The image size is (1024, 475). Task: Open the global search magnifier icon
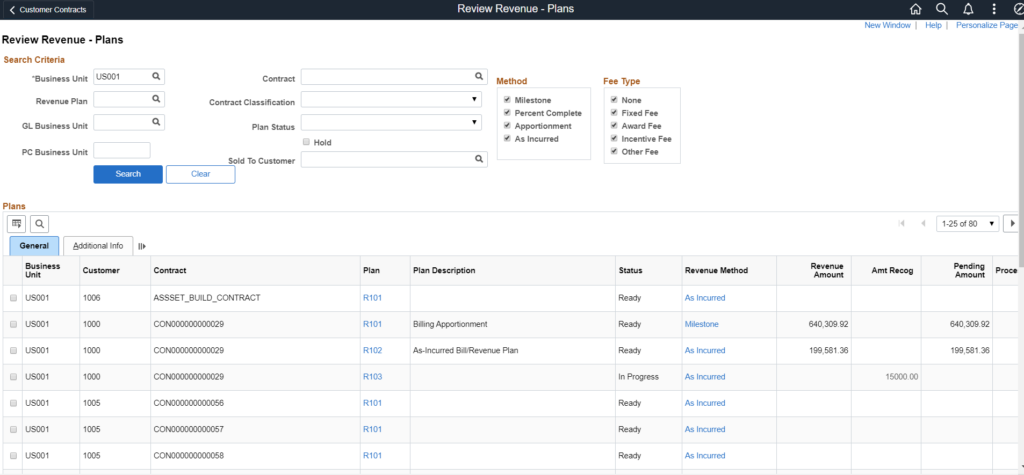pyautogui.click(x=941, y=9)
